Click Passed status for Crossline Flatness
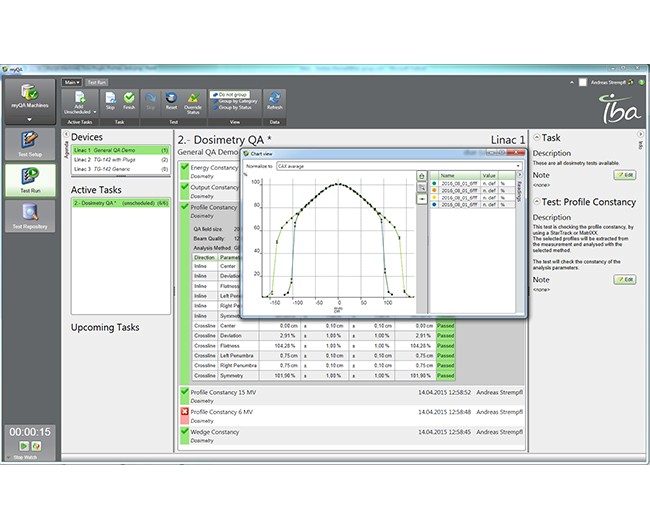Viewport: 650px width, 530px height. pyautogui.click(x=446, y=346)
